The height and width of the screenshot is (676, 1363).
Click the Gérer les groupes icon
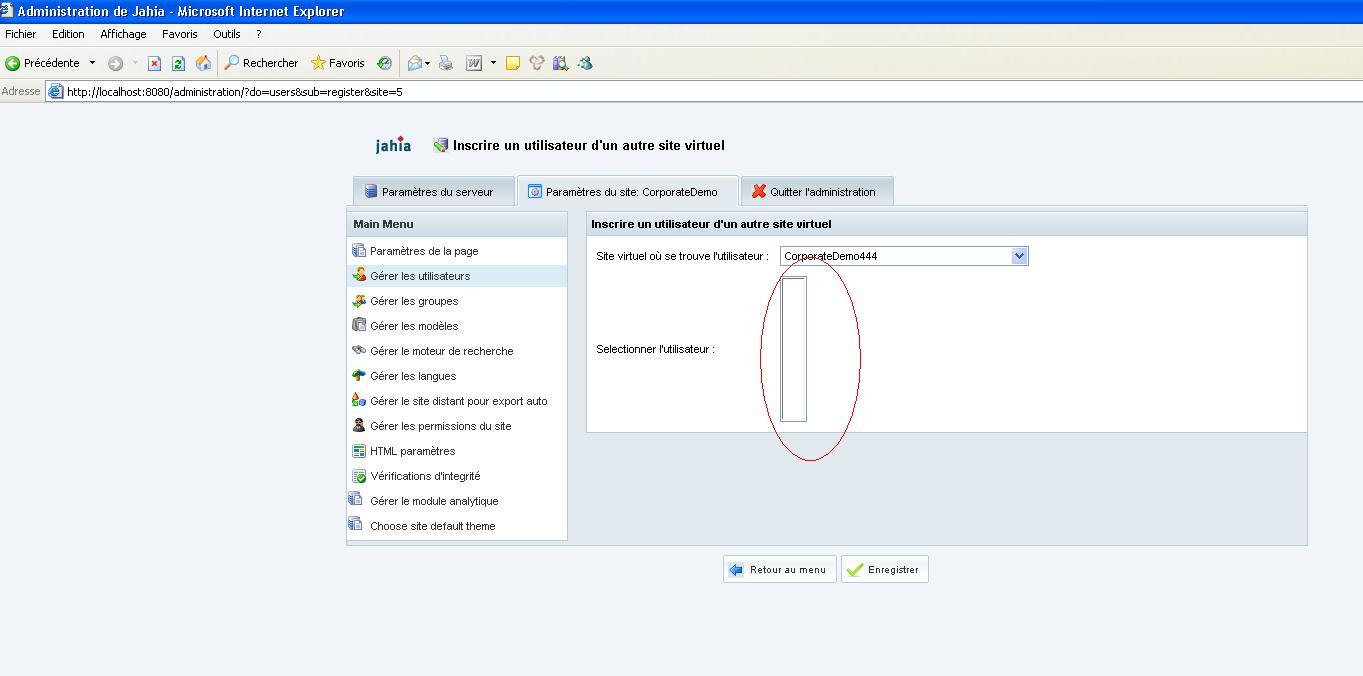coord(359,300)
